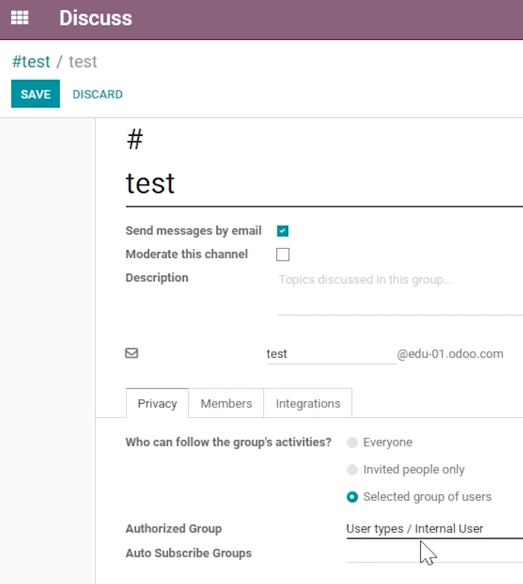Go to #test breadcrumb link

click(x=31, y=61)
